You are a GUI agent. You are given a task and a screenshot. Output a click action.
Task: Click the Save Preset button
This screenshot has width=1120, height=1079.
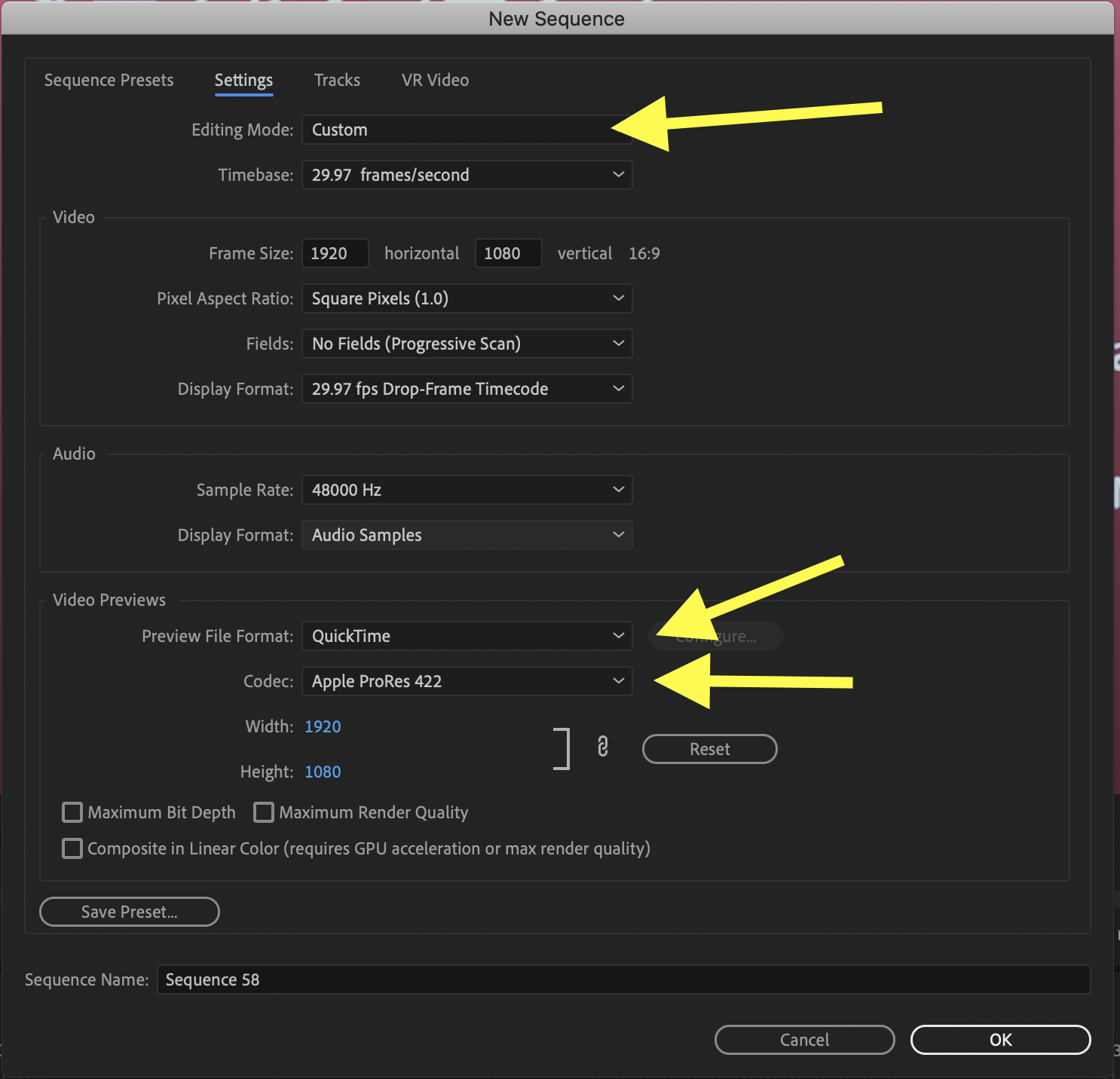pyautogui.click(x=129, y=912)
